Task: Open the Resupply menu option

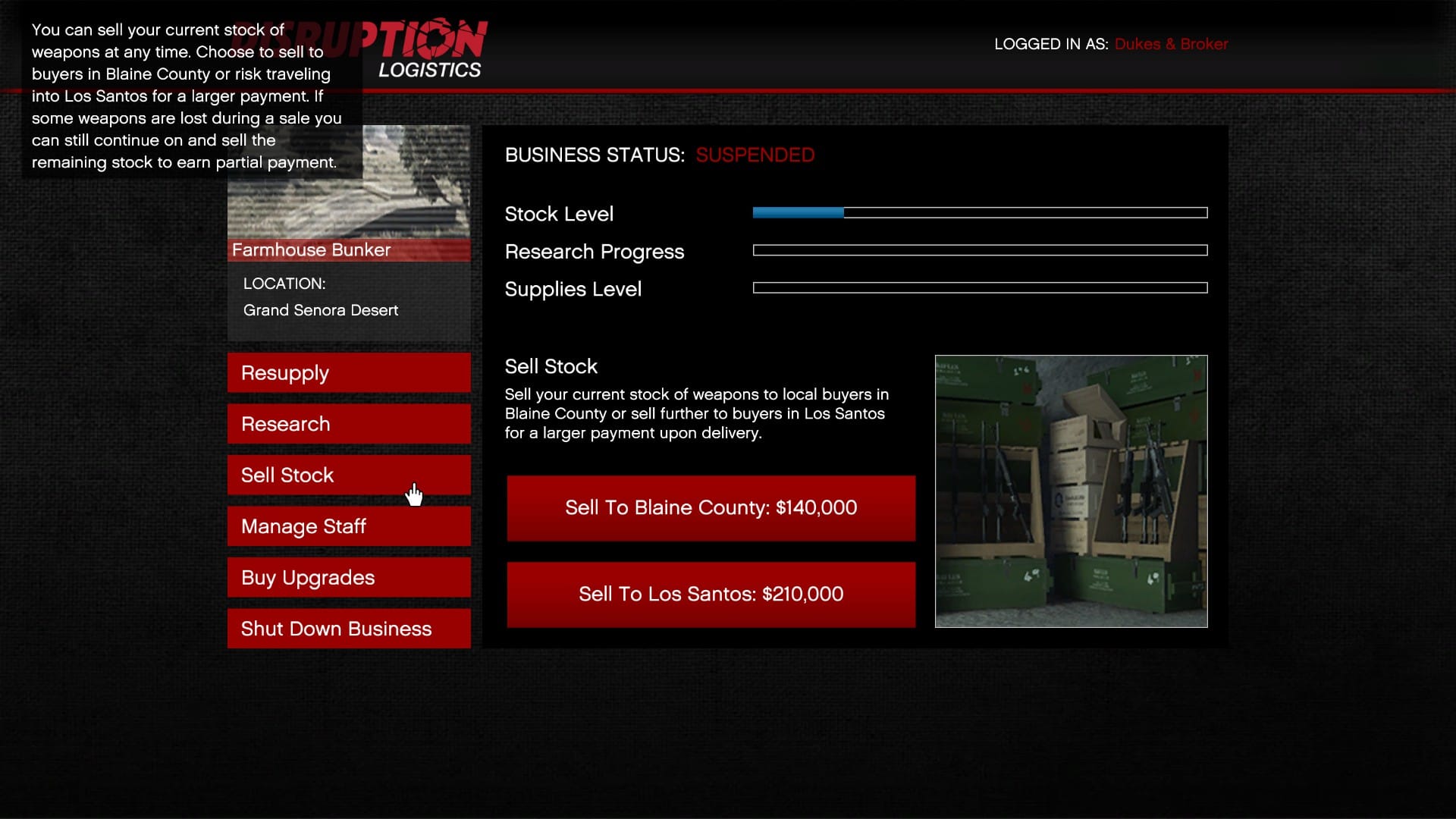Action: (349, 372)
